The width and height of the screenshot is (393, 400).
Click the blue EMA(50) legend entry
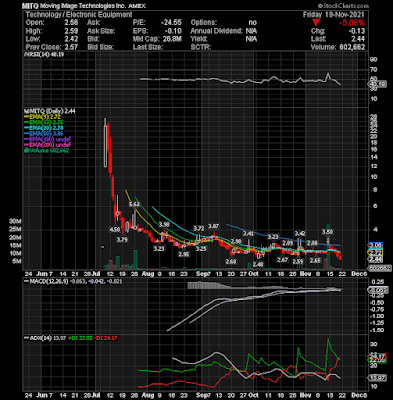pos(44,134)
